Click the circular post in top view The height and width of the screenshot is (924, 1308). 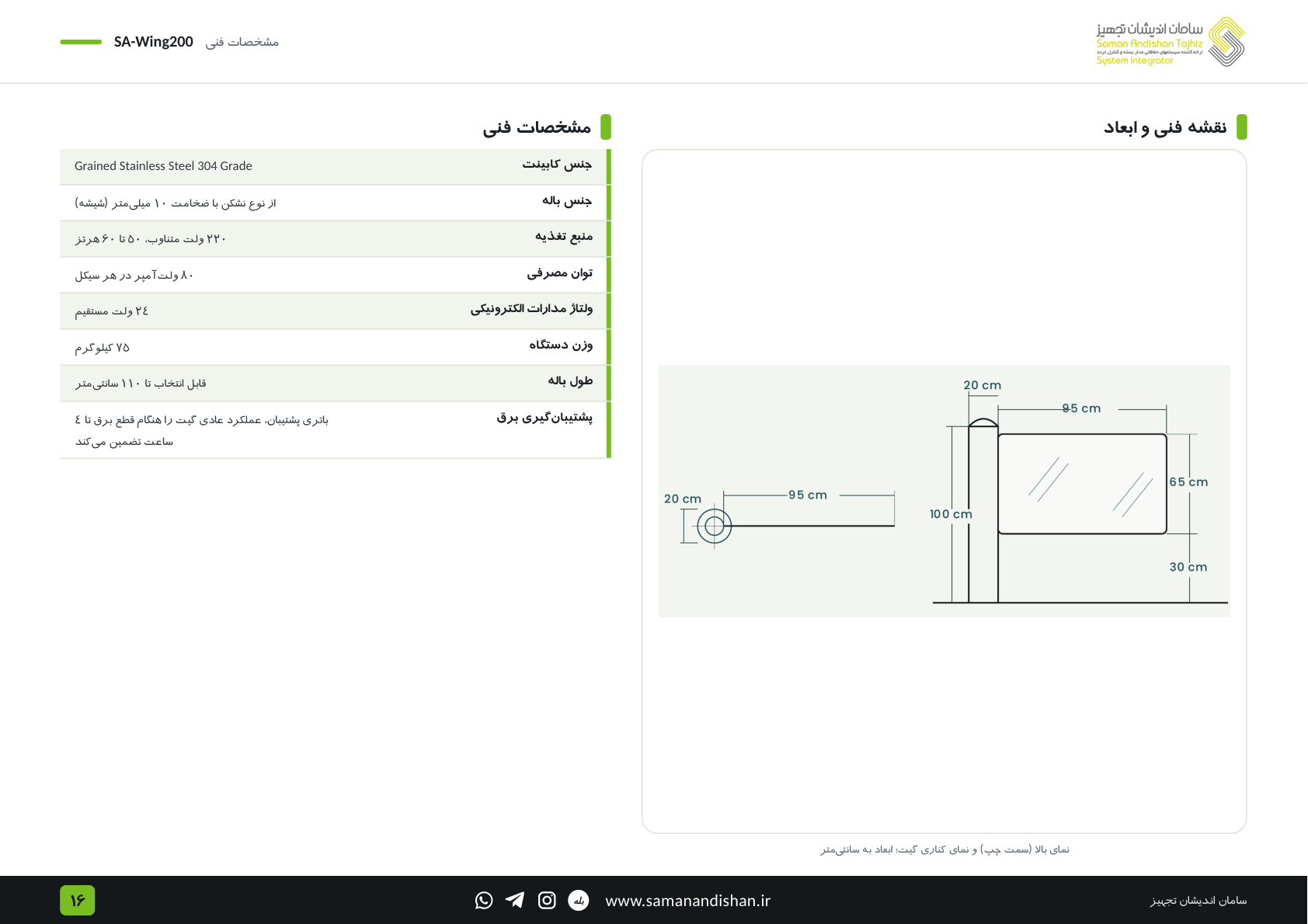pos(714,526)
